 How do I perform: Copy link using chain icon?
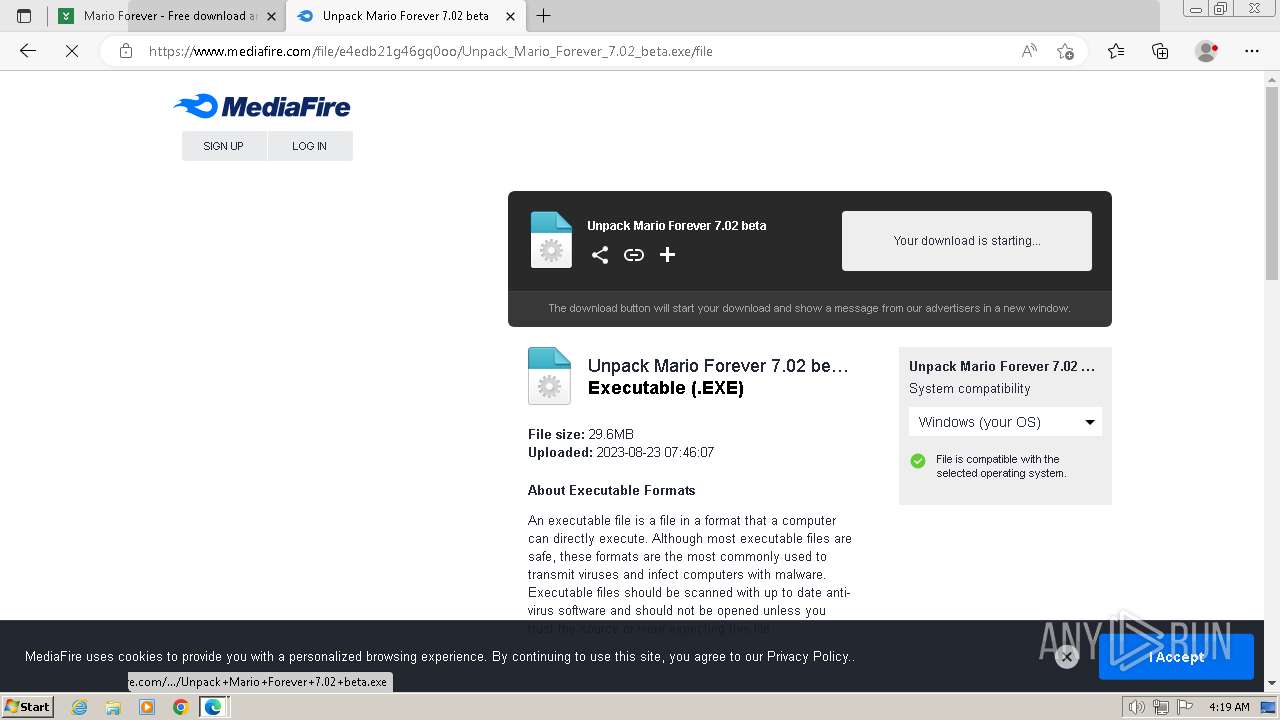pos(634,255)
